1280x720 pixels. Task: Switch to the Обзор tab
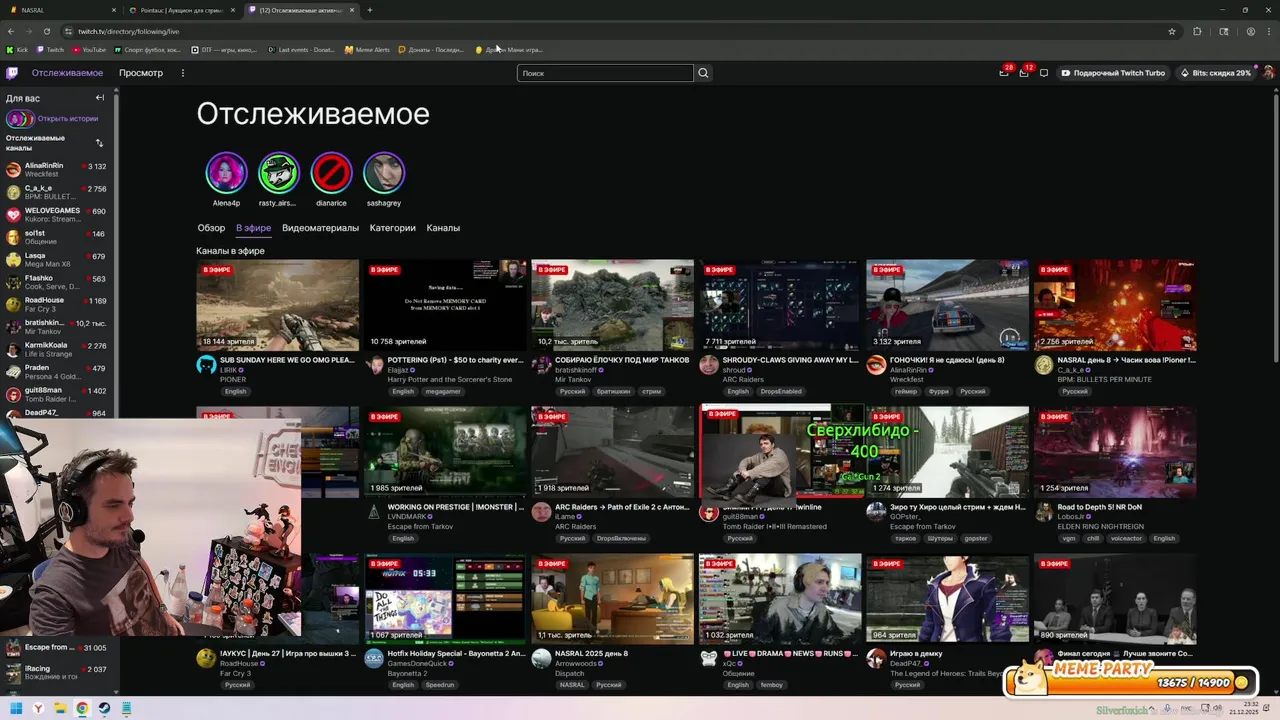pyautogui.click(x=211, y=228)
